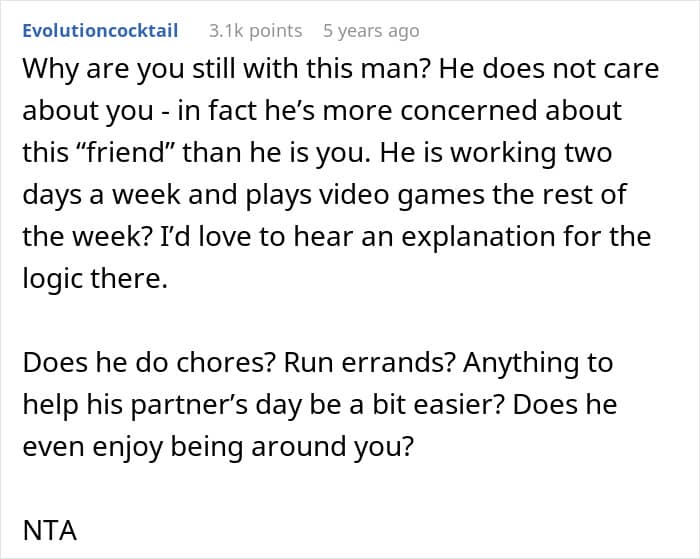
Task: Click the "Run errands?" text
Action: click(346, 361)
